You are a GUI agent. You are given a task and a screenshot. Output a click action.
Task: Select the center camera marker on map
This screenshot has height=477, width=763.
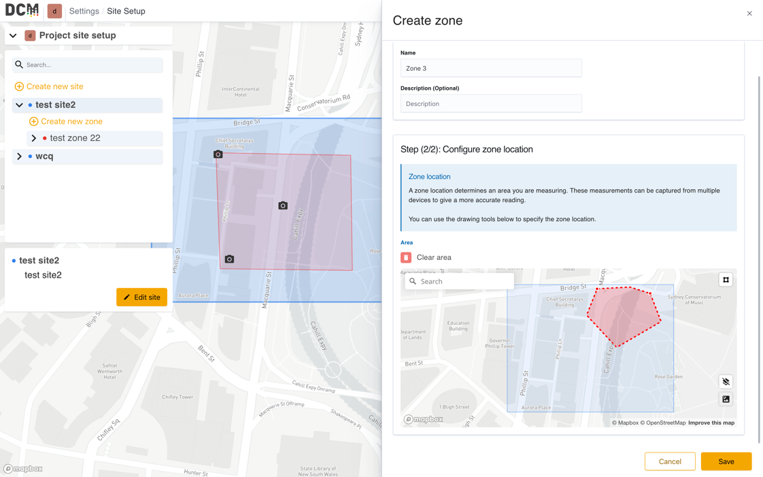tap(283, 205)
